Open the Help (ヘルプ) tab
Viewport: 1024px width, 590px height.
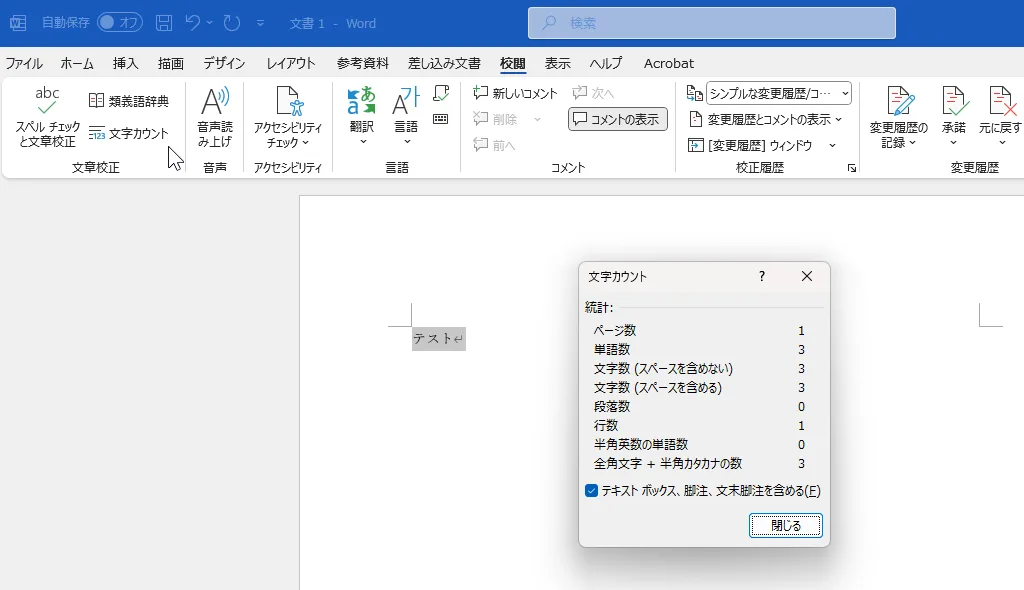click(x=605, y=63)
